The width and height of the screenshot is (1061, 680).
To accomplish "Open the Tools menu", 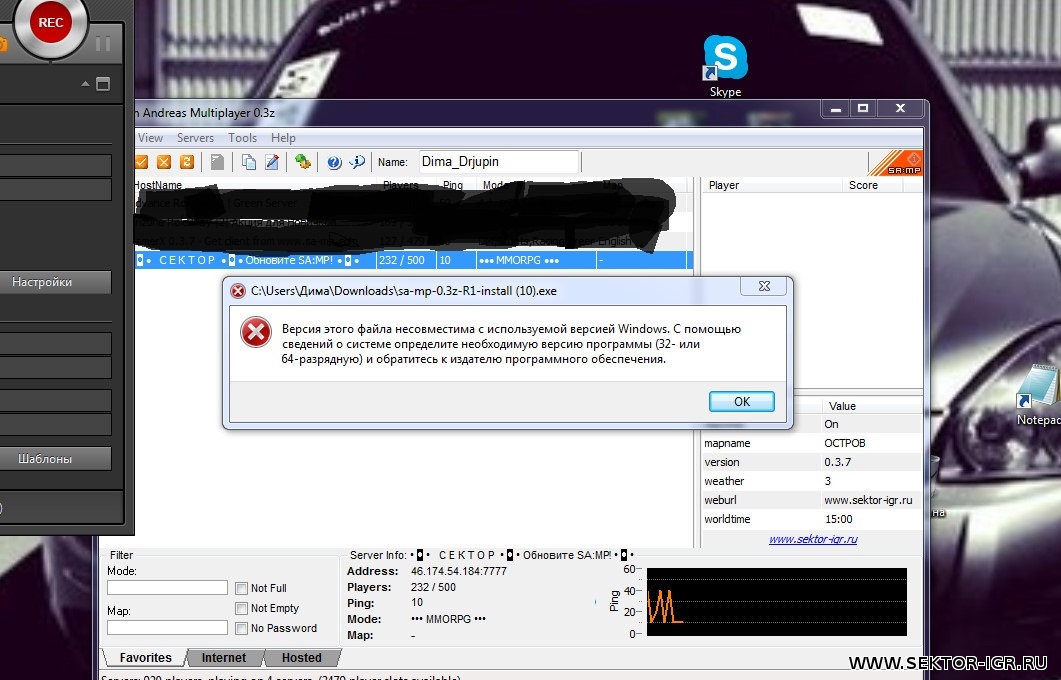I will click(x=242, y=137).
